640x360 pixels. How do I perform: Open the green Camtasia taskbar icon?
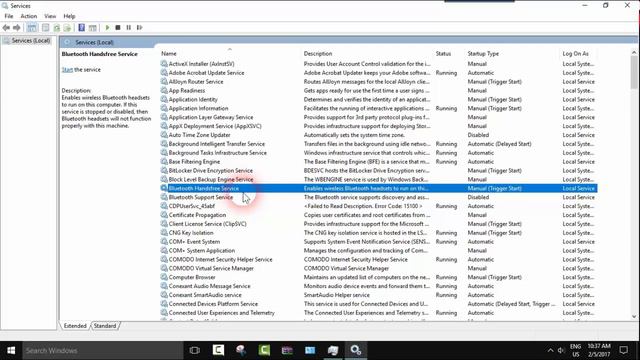(x=264, y=350)
